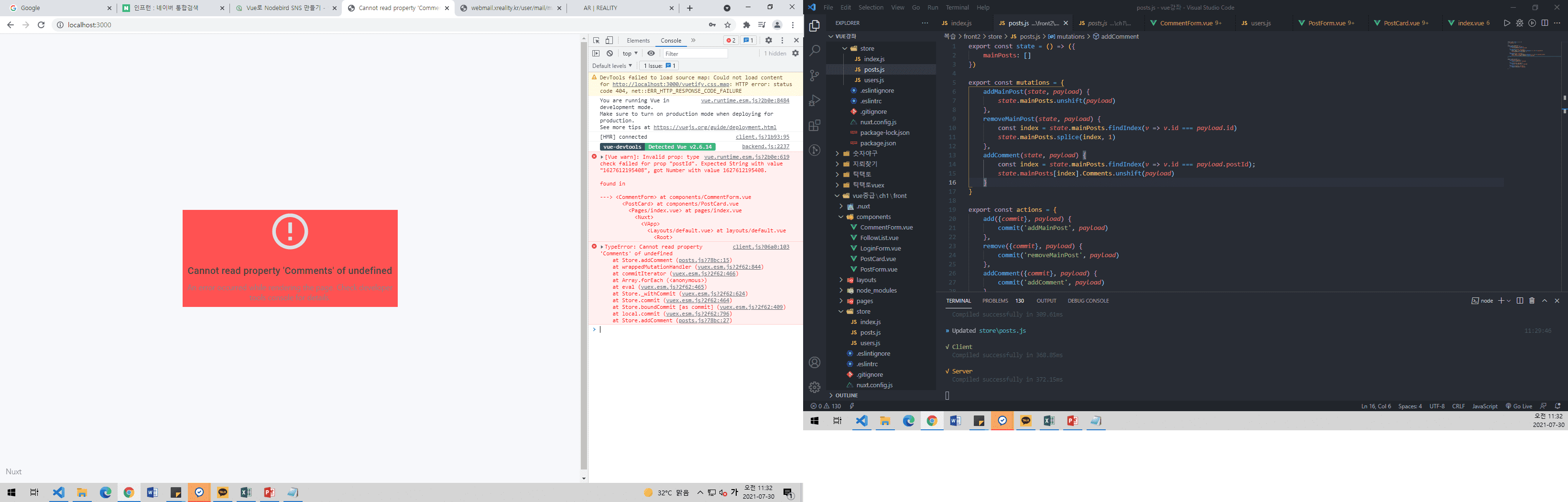Activate the DevTools inspect element picker
The width and height of the screenshot is (1568, 502).
[597, 40]
